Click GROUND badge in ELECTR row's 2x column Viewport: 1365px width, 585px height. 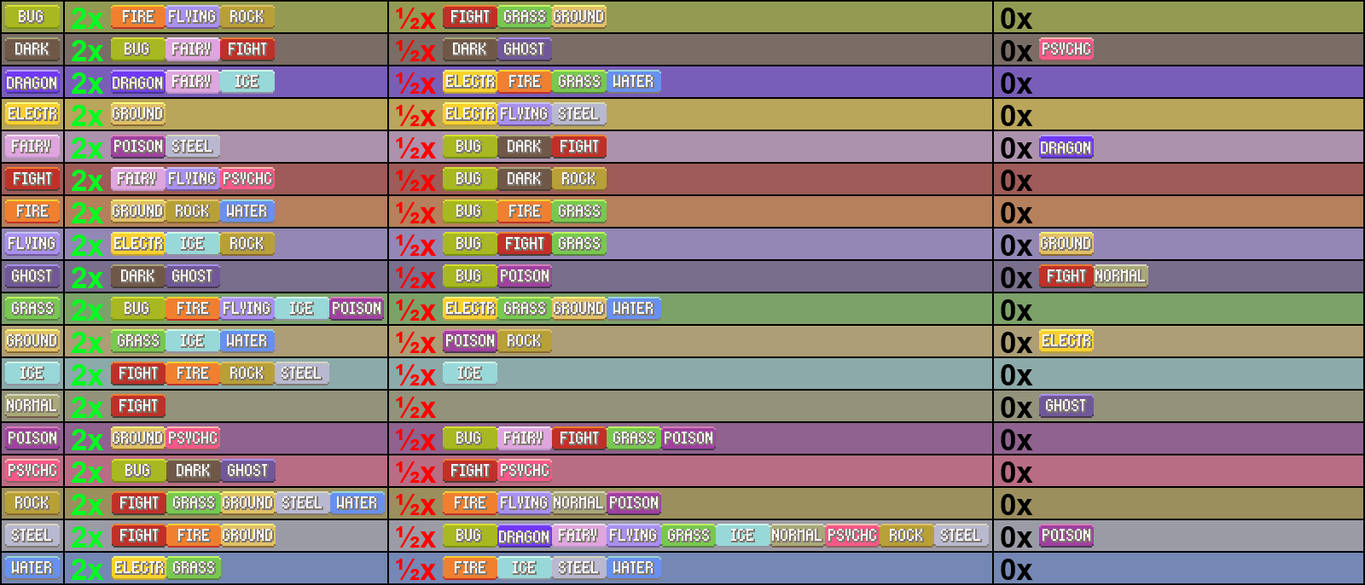138,114
